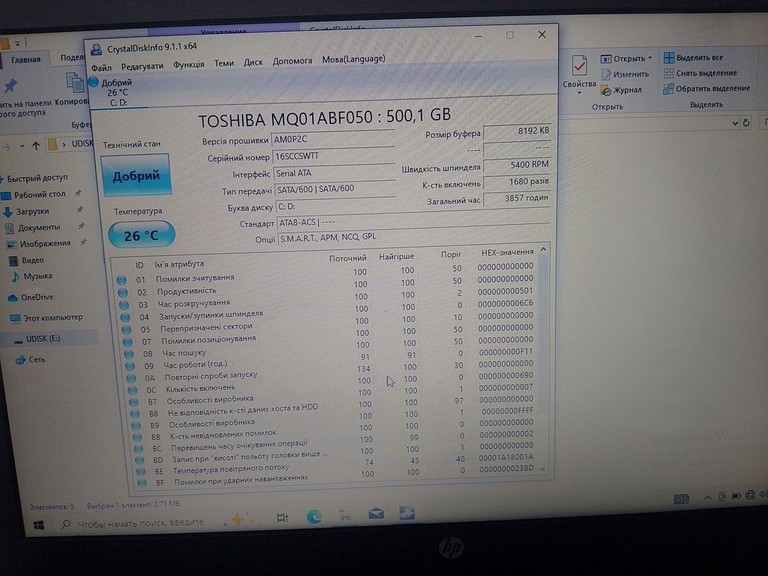Click the 1680 разів power-on count field
The width and height of the screenshot is (768, 576).
pyautogui.click(x=517, y=182)
